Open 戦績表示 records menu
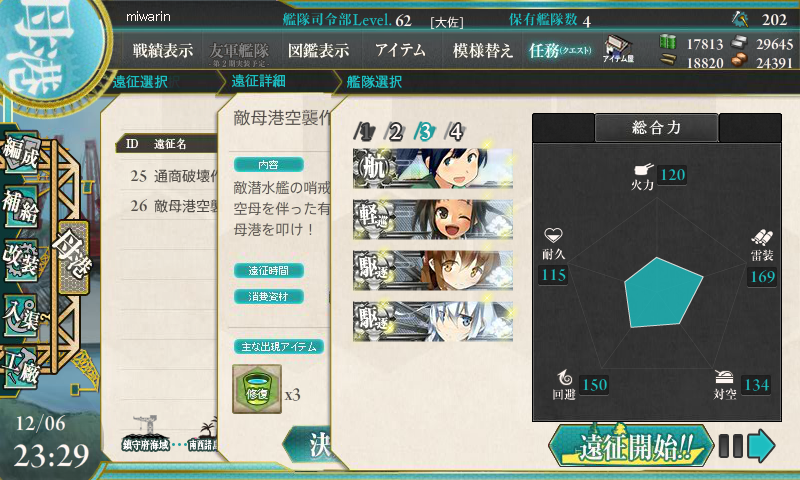This screenshot has height=480, width=800. click(x=163, y=50)
